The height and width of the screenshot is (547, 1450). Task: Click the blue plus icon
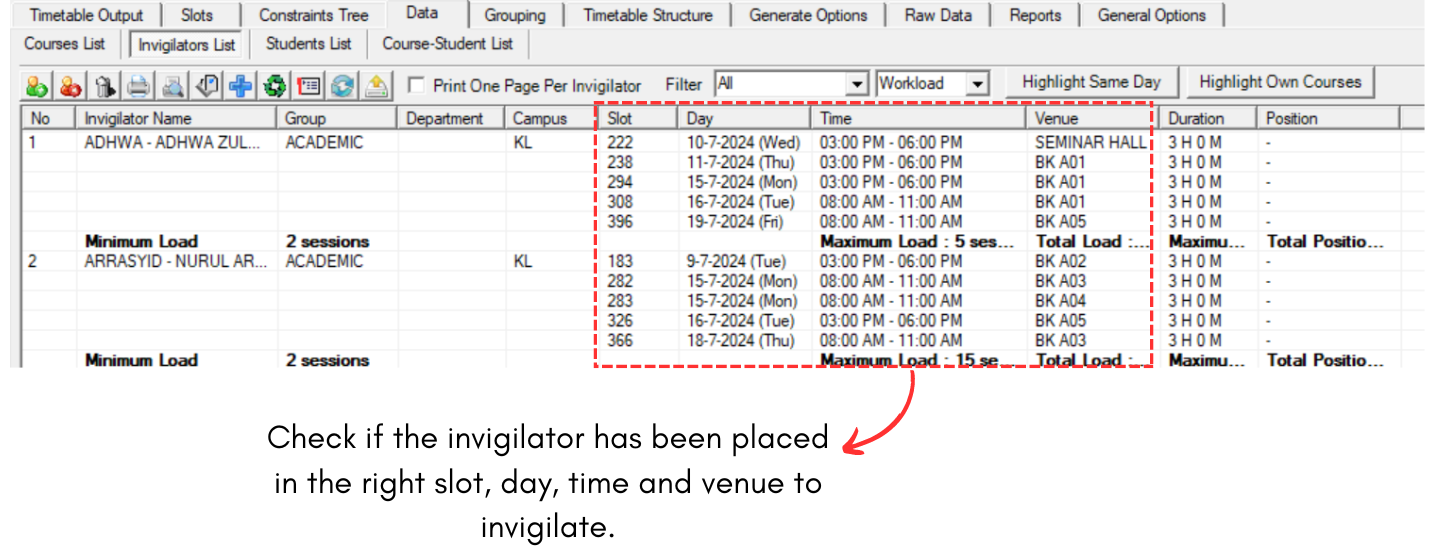pyautogui.click(x=240, y=87)
